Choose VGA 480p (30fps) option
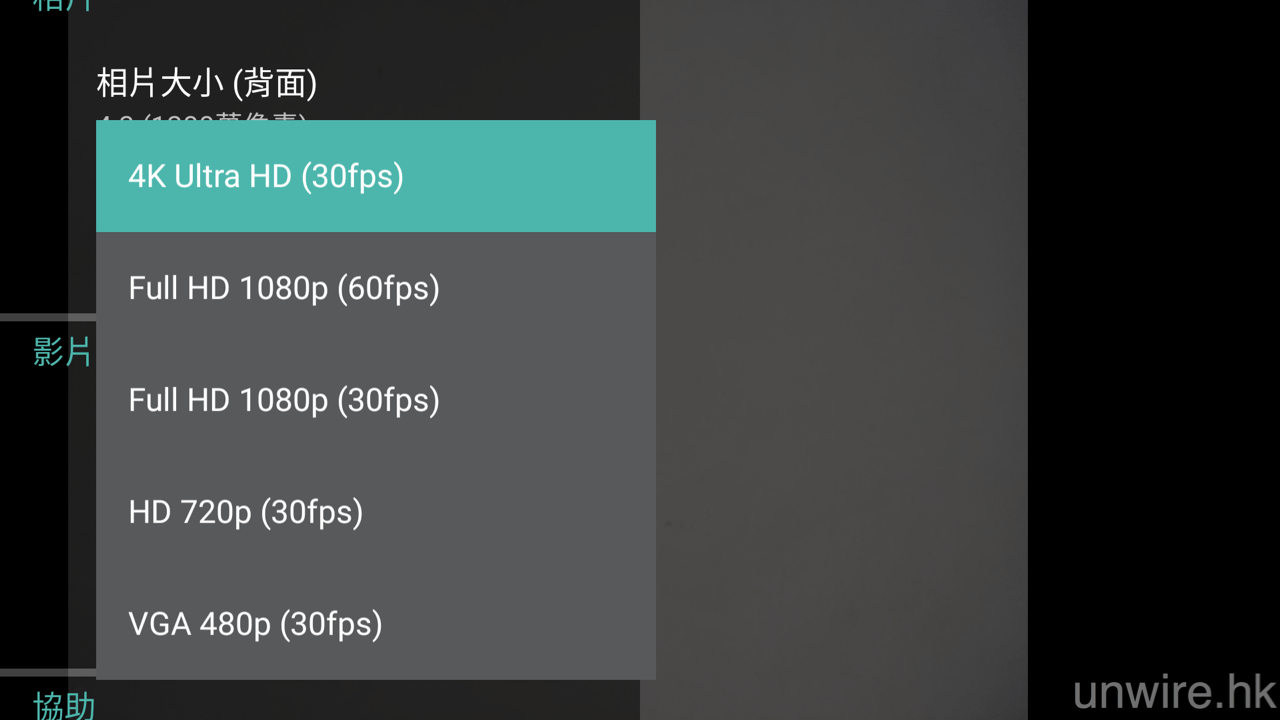1280x720 pixels. (x=375, y=625)
